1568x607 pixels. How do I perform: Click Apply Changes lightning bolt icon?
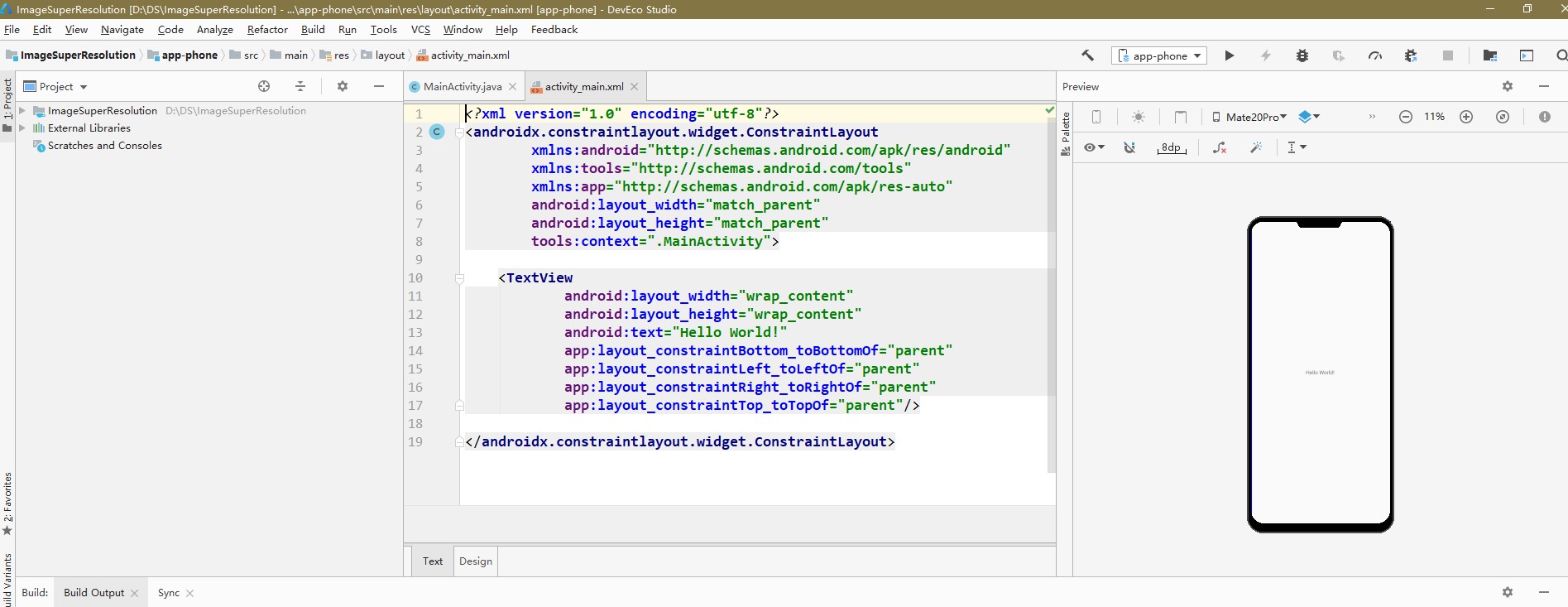[x=1266, y=55]
